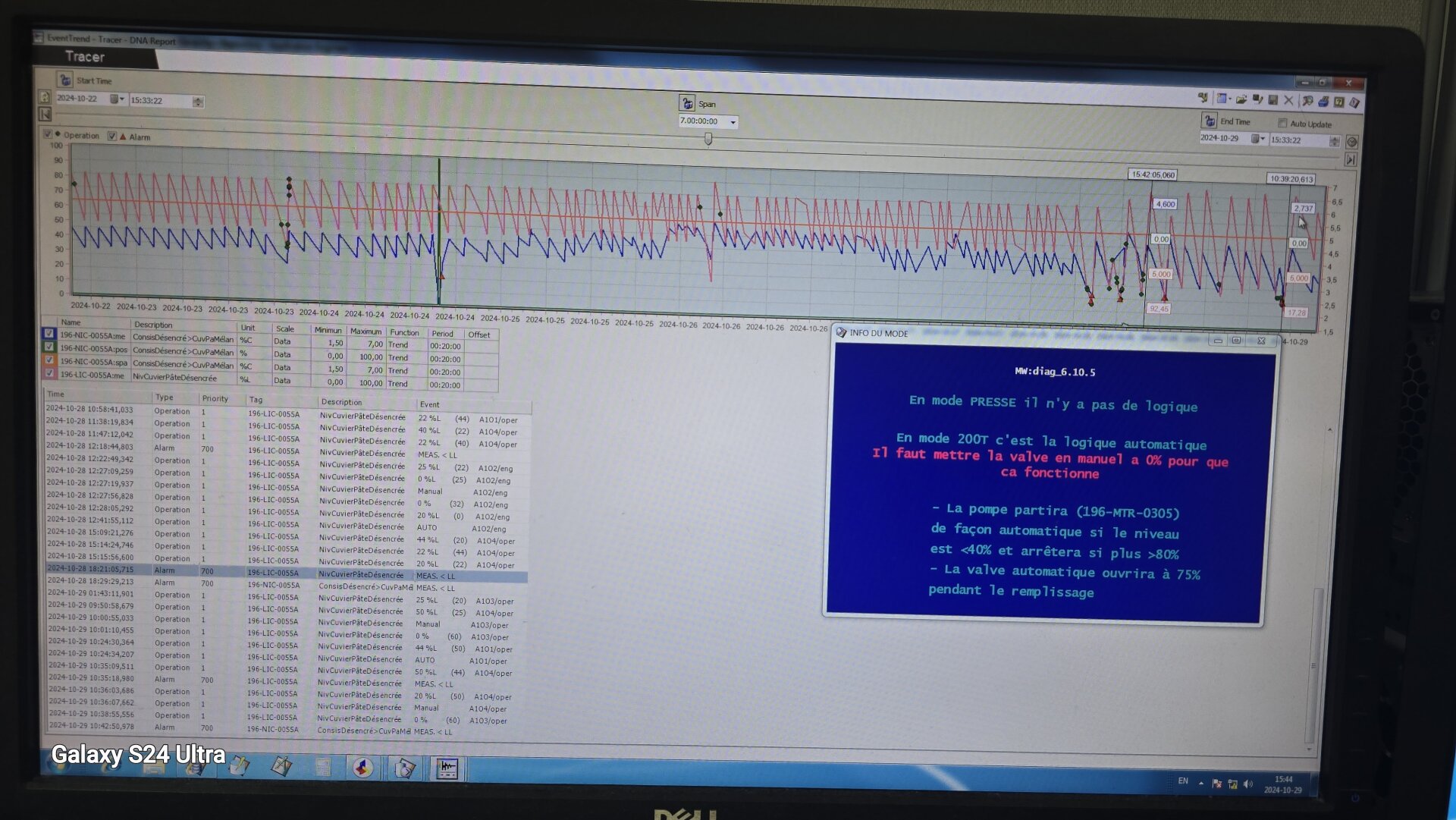Click the jump-to-start arrow button
Screen dimensions: 1456x820
point(45,115)
